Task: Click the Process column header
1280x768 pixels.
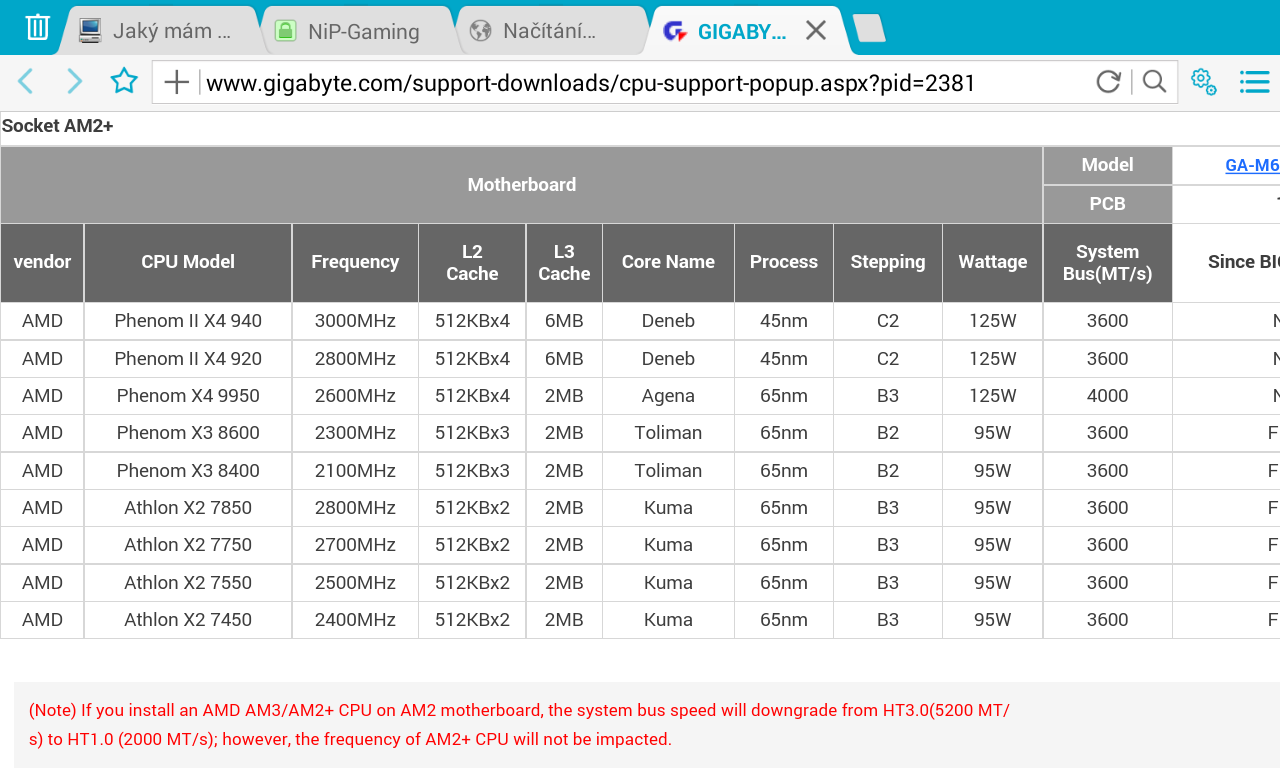Action: [x=784, y=262]
